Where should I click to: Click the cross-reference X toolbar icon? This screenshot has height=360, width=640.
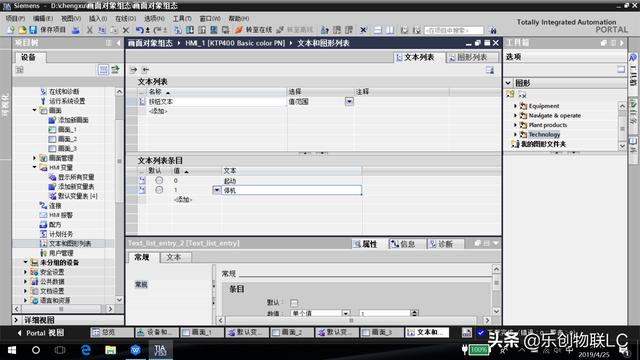(x=363, y=30)
